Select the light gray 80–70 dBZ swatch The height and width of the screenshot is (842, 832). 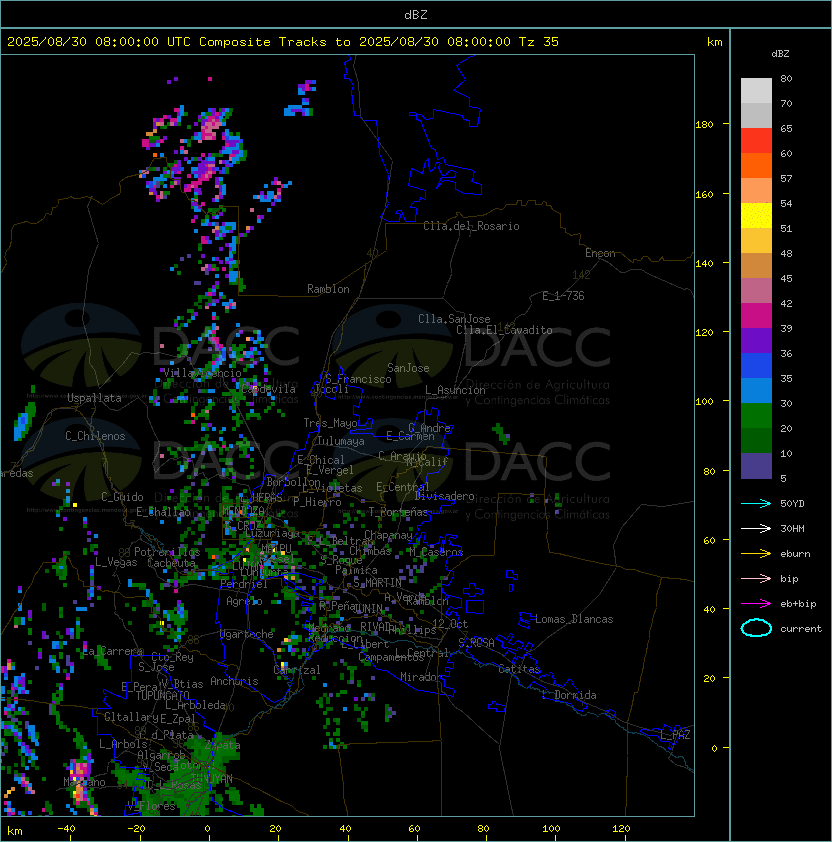(756, 91)
